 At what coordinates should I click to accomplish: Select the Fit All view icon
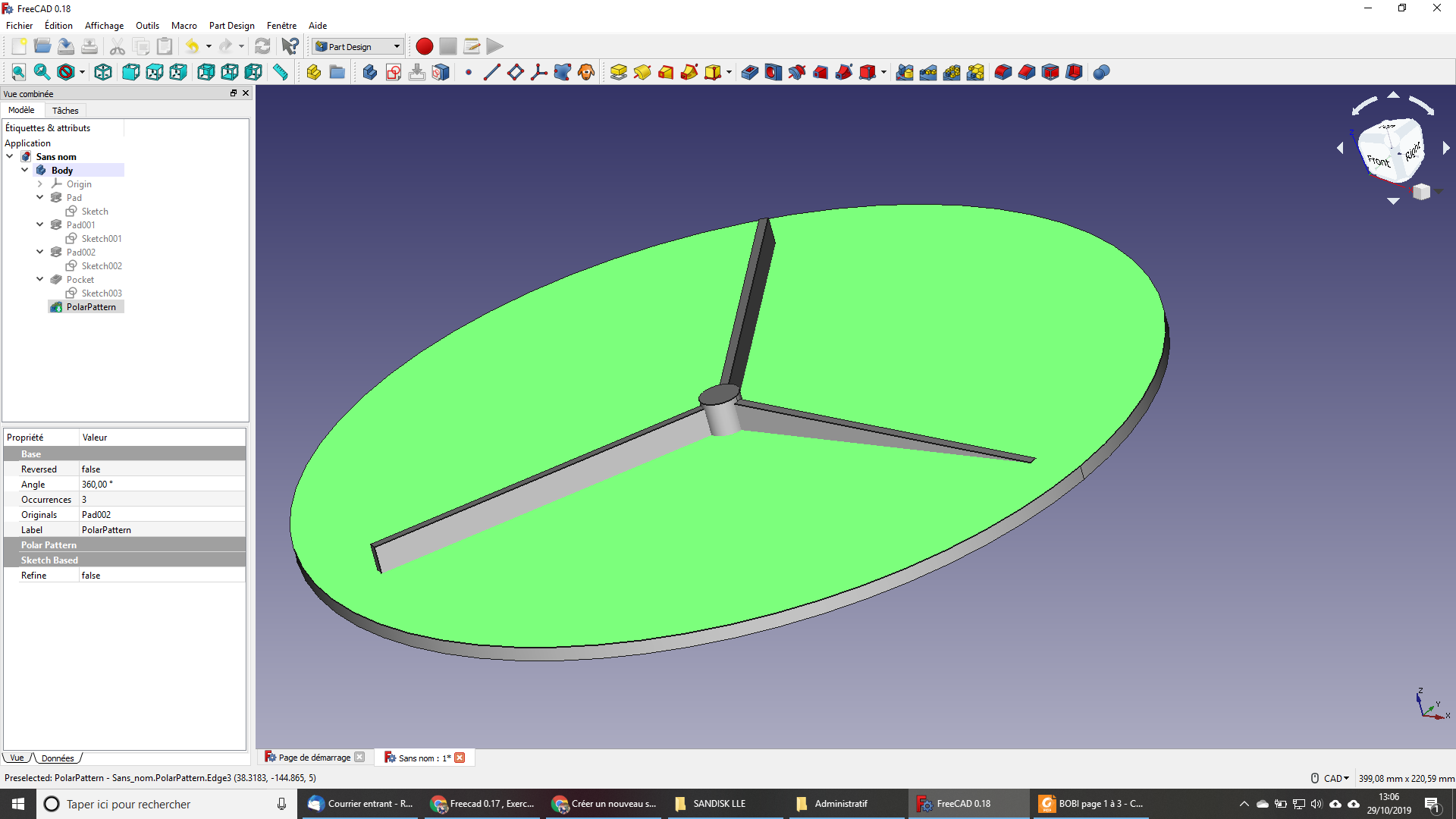coord(18,72)
